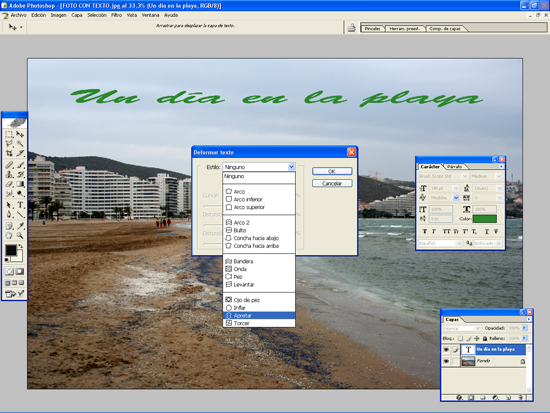
Task: Select the Lasso tool
Action: [9, 144]
